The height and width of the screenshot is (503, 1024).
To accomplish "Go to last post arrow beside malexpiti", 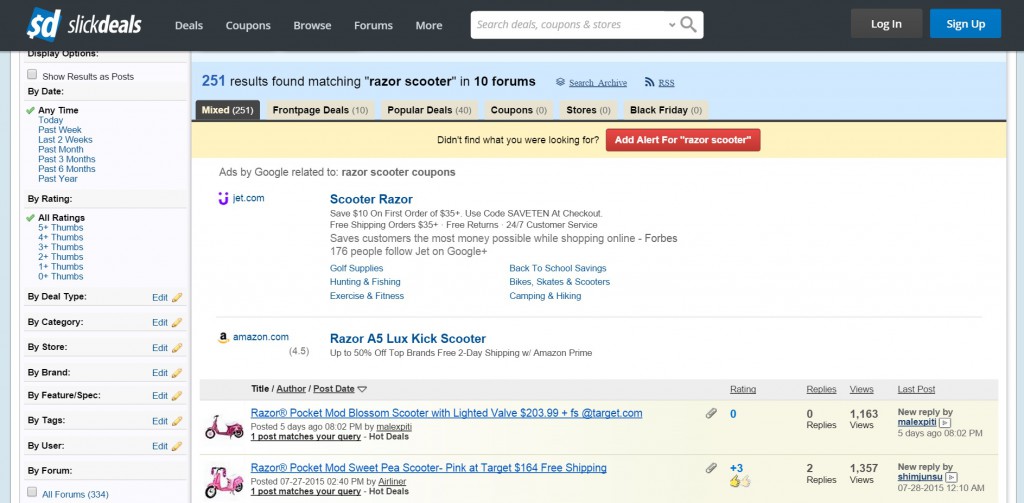I will (944, 423).
